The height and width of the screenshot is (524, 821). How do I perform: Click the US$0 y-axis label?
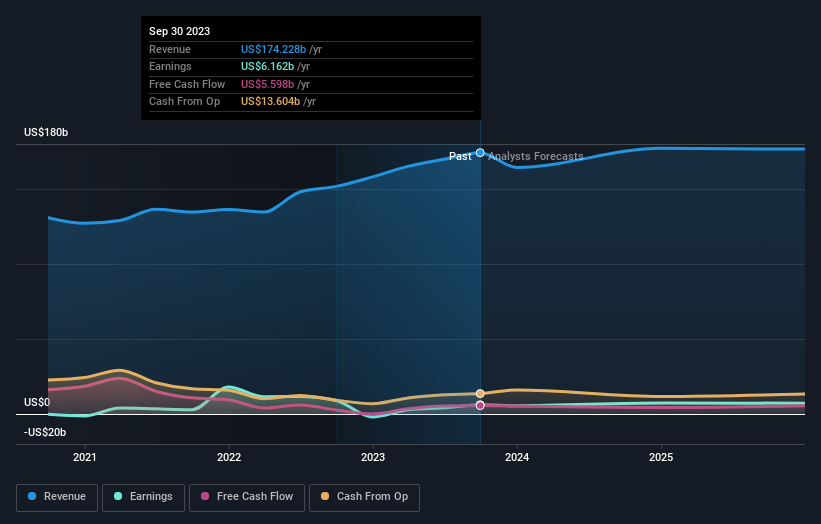pyautogui.click(x=37, y=403)
